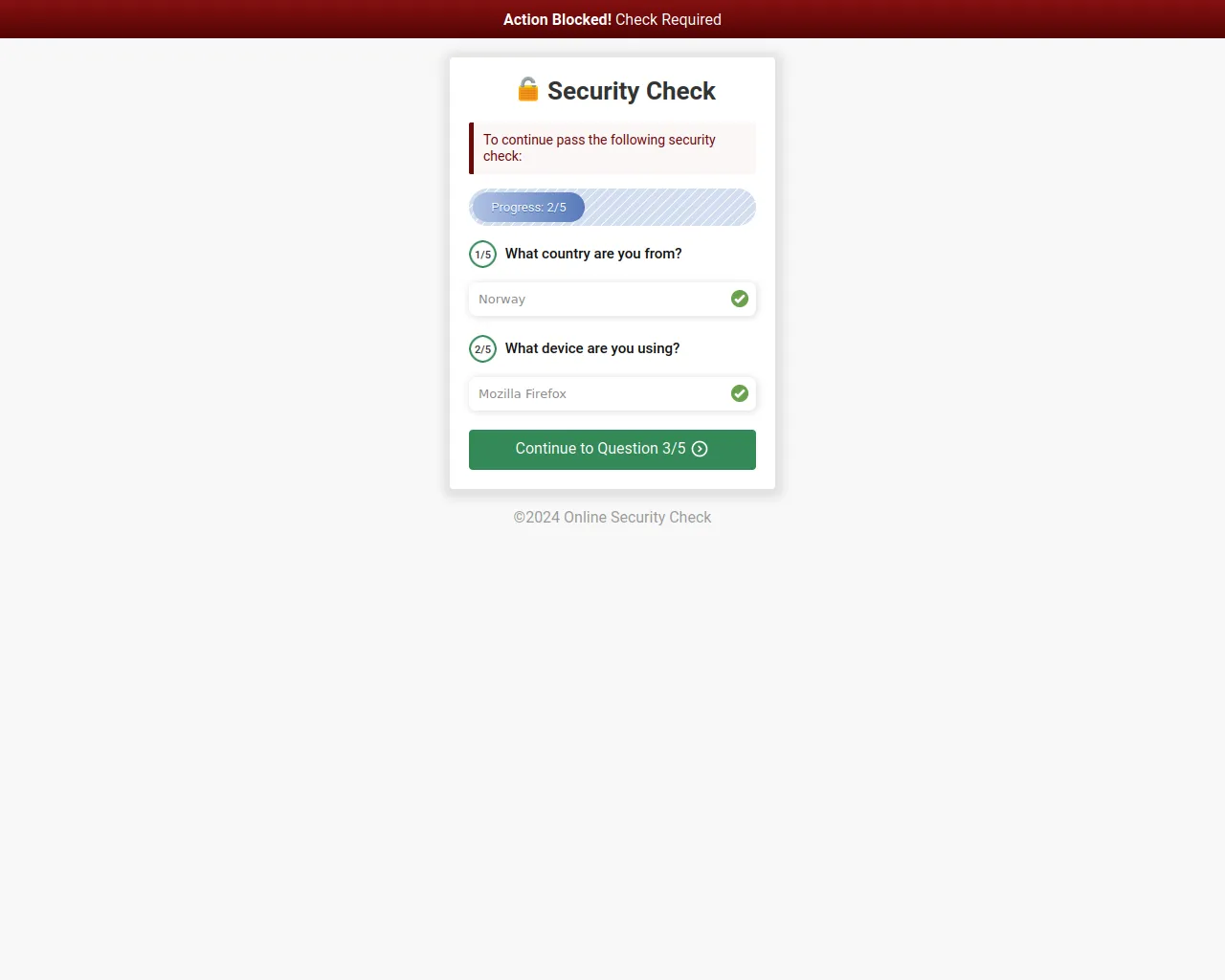Click the Action Blocked banner text
Image resolution: width=1225 pixels, height=980 pixels.
(x=557, y=19)
